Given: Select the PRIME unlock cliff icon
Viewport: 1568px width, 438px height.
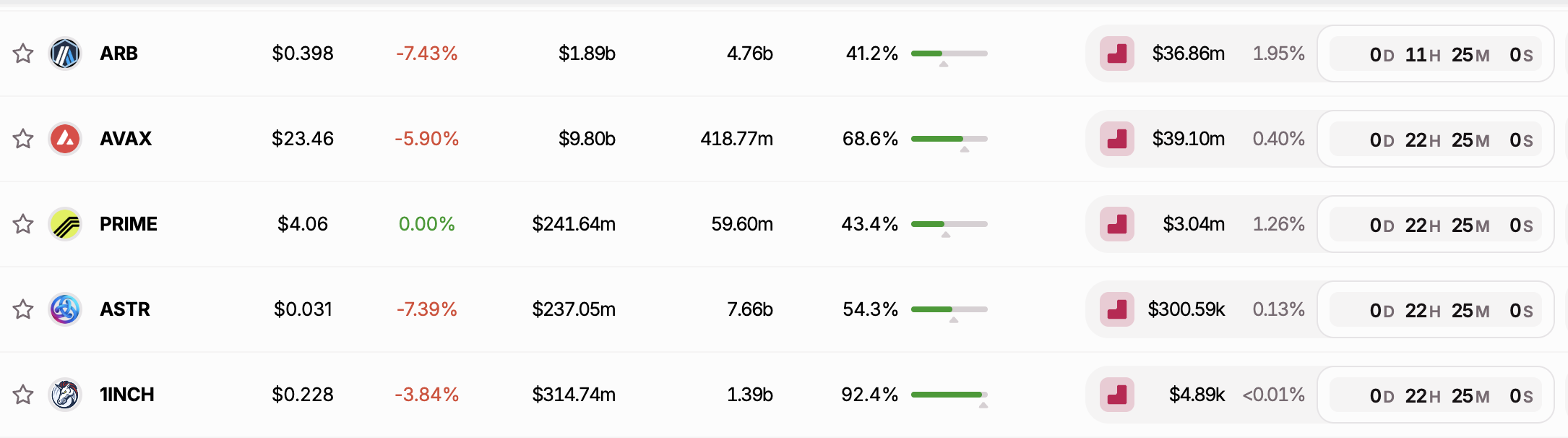Looking at the screenshot, I should (1117, 224).
